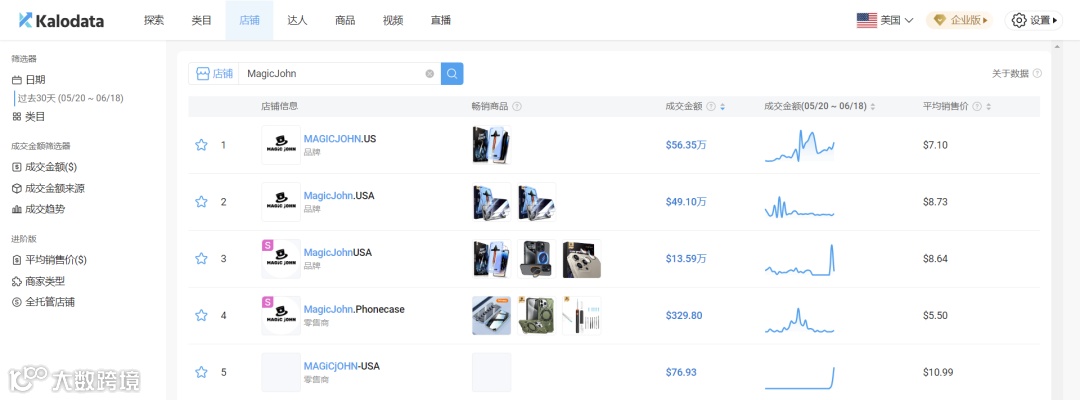
Task: Favorite the MAGiCjOHN-USA shop star
Action: (x=201, y=372)
